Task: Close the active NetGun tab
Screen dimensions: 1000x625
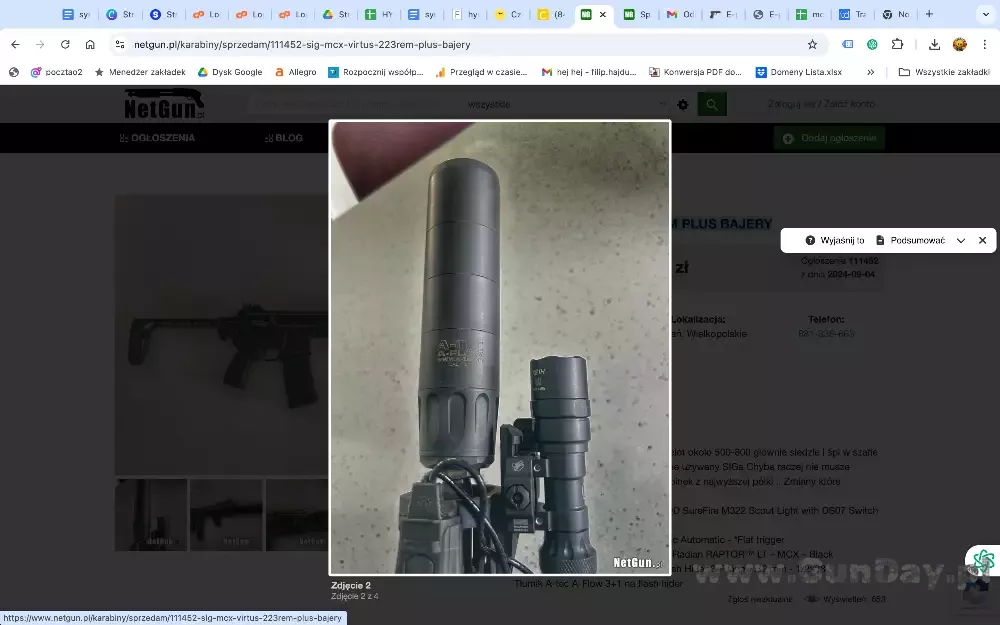Action: click(603, 14)
